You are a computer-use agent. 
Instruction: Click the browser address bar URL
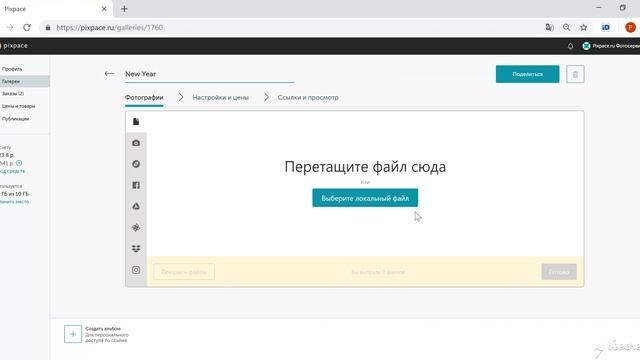[x=109, y=27]
